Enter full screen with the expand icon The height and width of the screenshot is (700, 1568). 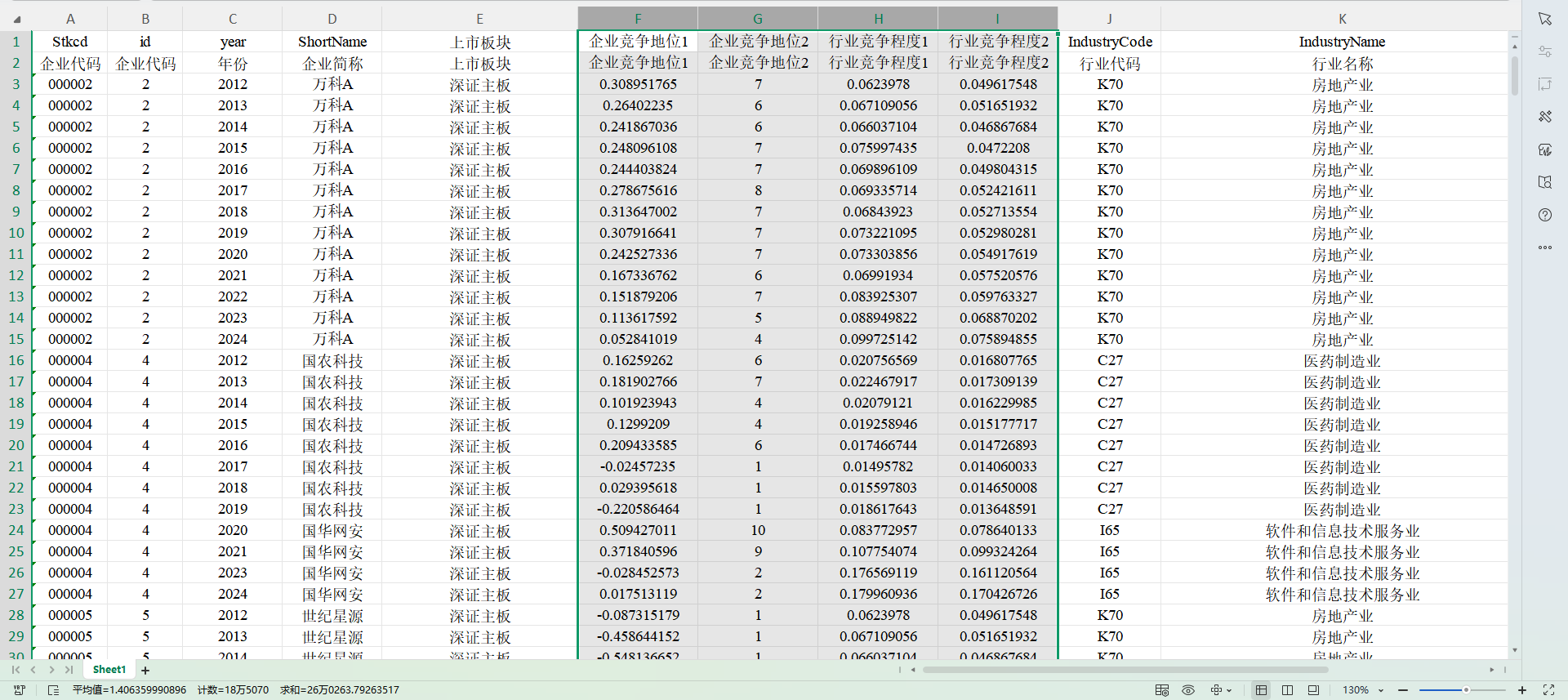1548,690
